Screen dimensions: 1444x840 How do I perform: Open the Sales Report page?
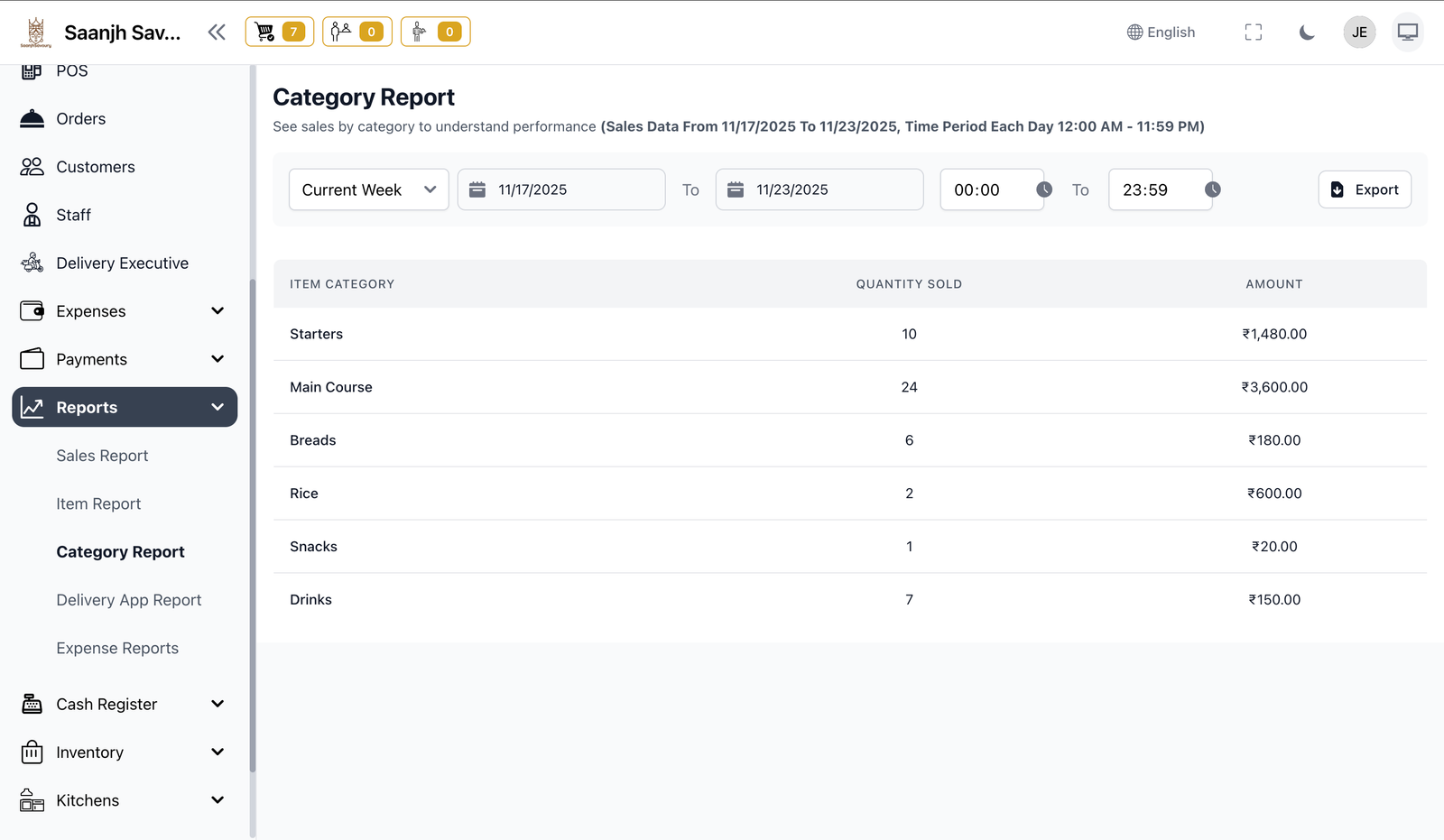[x=102, y=456]
